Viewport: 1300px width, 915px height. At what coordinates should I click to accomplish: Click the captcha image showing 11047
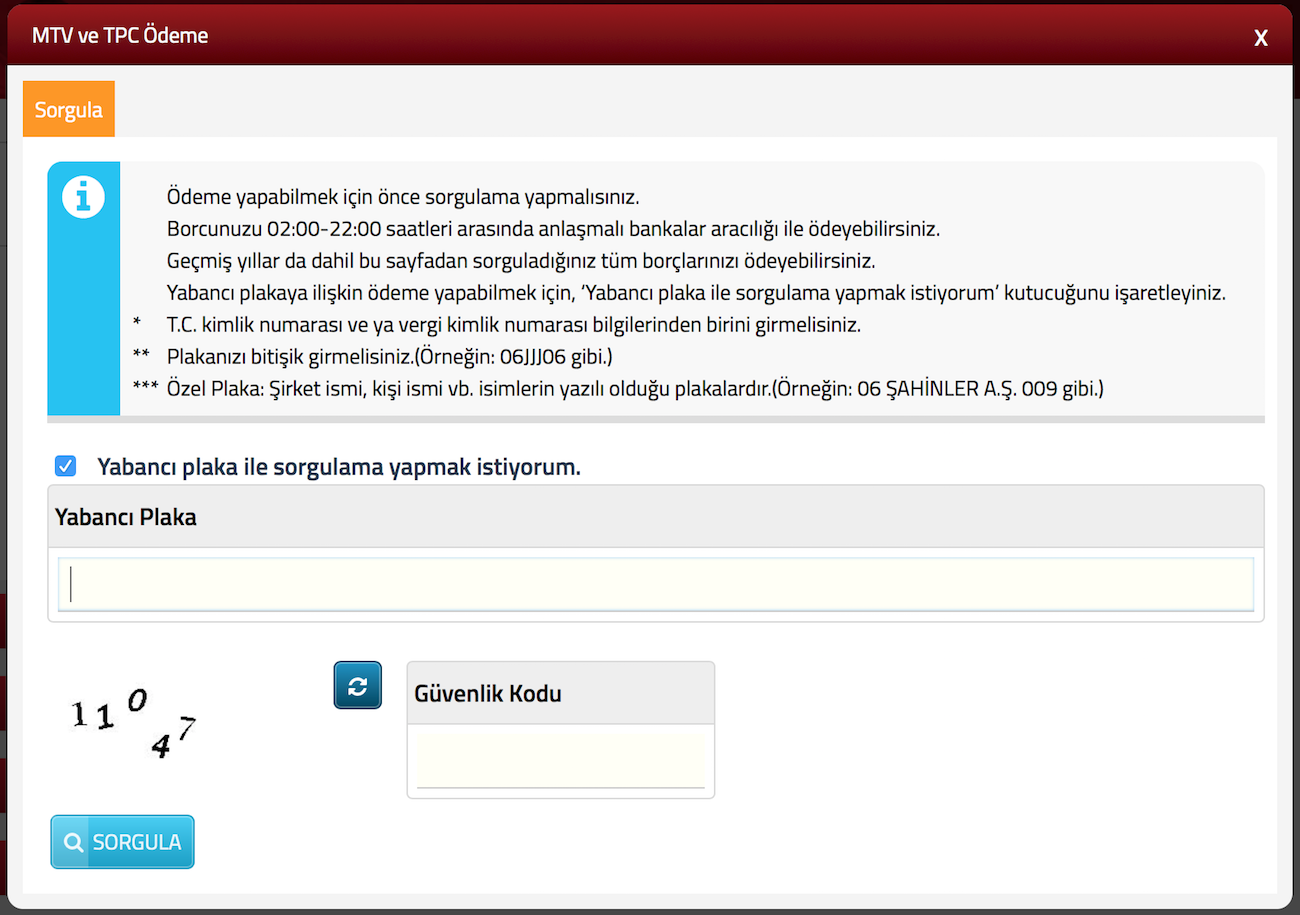[133, 724]
